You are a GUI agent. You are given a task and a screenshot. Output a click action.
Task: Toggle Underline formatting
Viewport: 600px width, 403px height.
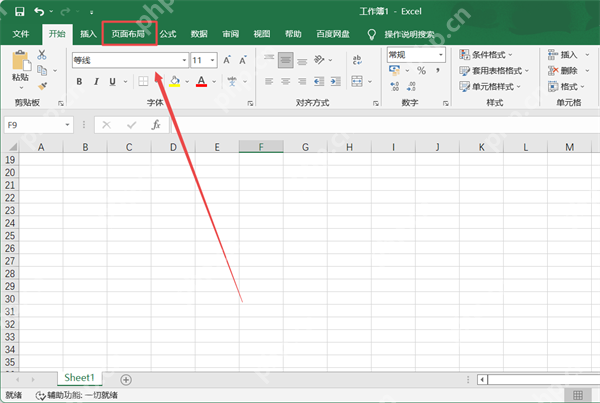[112, 82]
